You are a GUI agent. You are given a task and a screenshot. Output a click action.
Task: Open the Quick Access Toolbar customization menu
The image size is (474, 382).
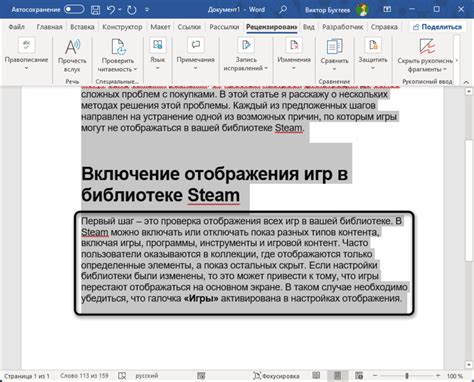pos(147,10)
